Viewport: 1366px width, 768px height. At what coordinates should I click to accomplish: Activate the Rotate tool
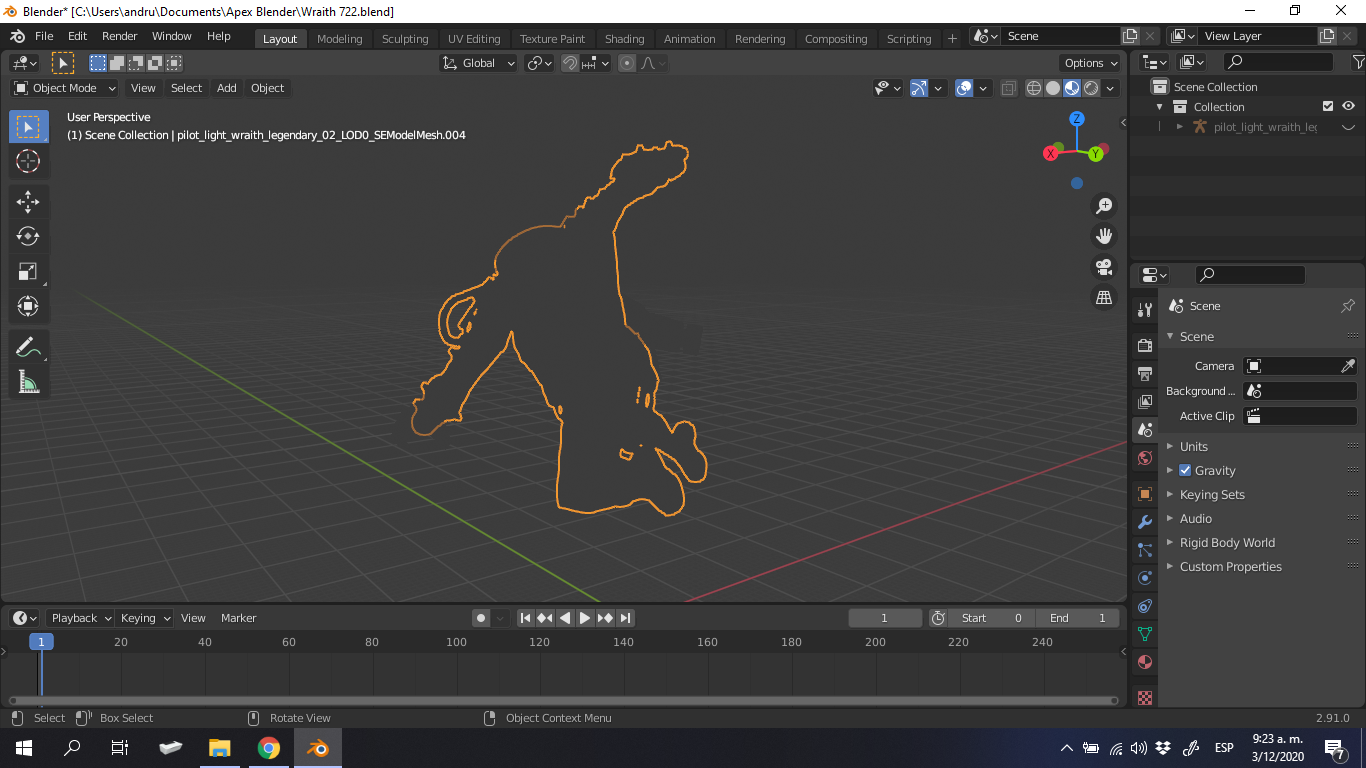[x=28, y=236]
